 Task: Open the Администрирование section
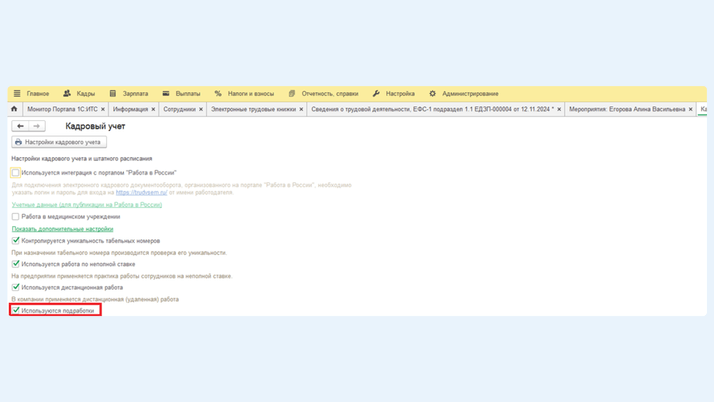tap(470, 94)
